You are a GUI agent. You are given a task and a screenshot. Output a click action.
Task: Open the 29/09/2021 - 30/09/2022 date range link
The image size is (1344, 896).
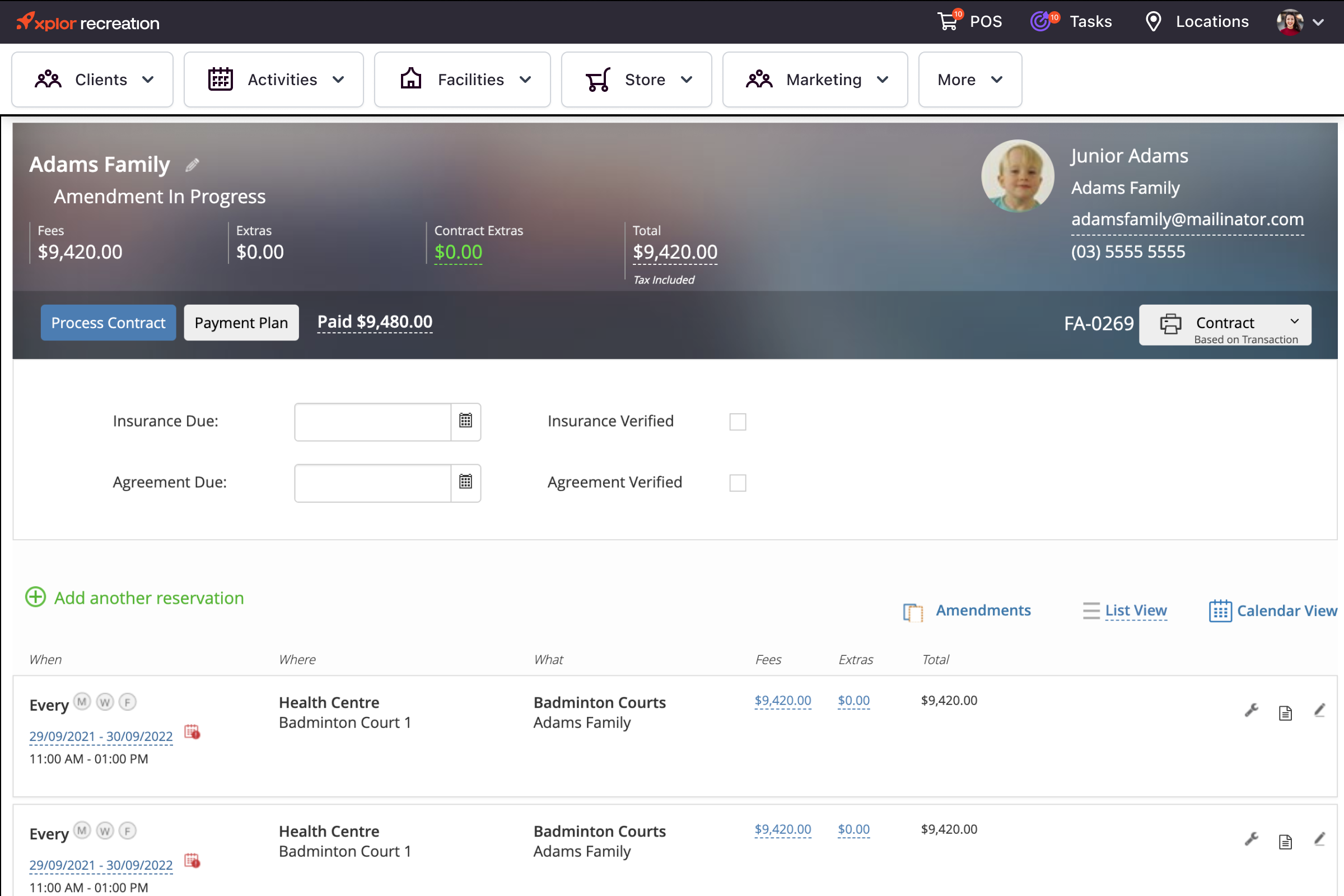101,736
